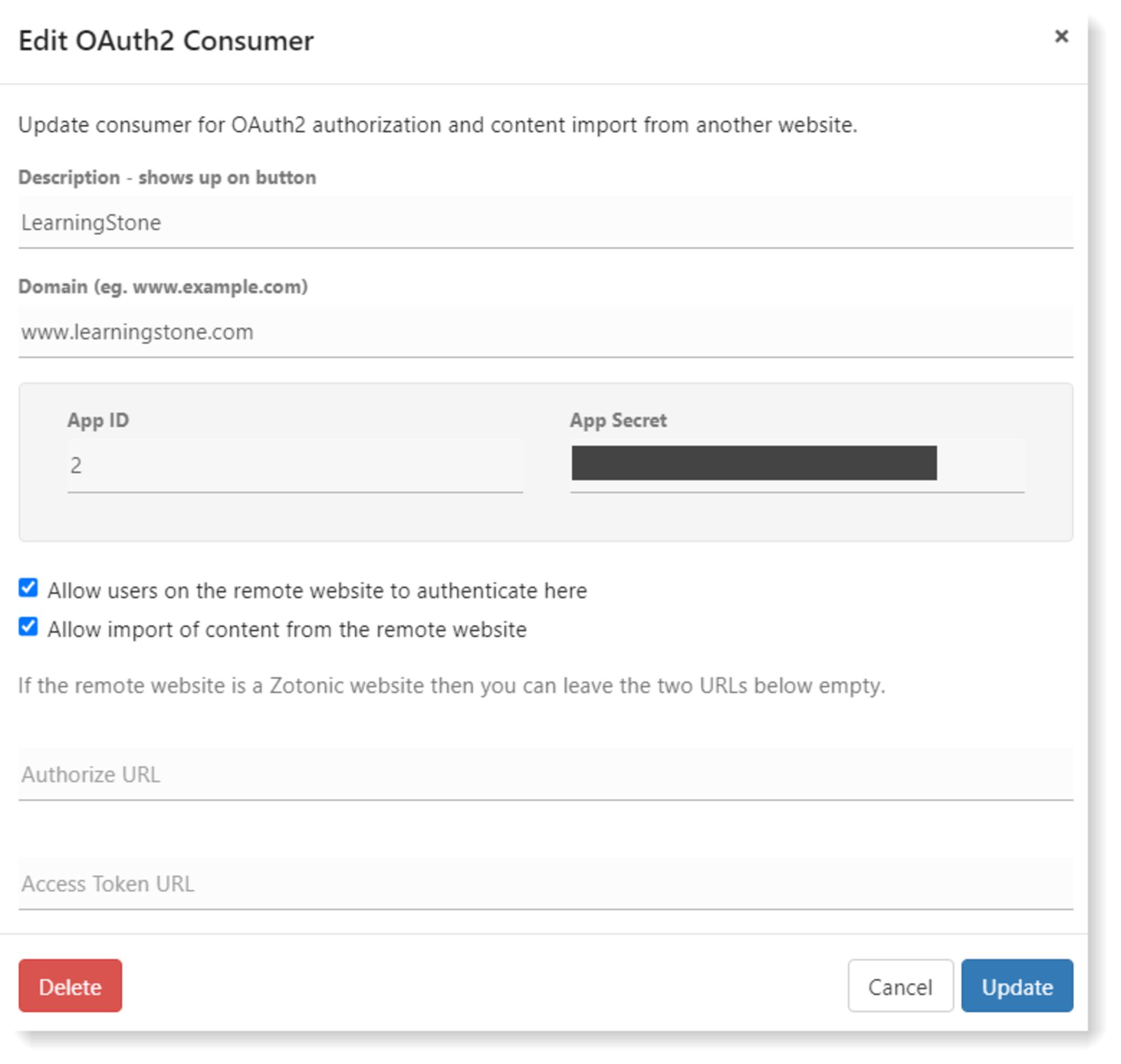1121x1064 pixels.
Task: Disable import of content from the remote website
Action: (28, 628)
